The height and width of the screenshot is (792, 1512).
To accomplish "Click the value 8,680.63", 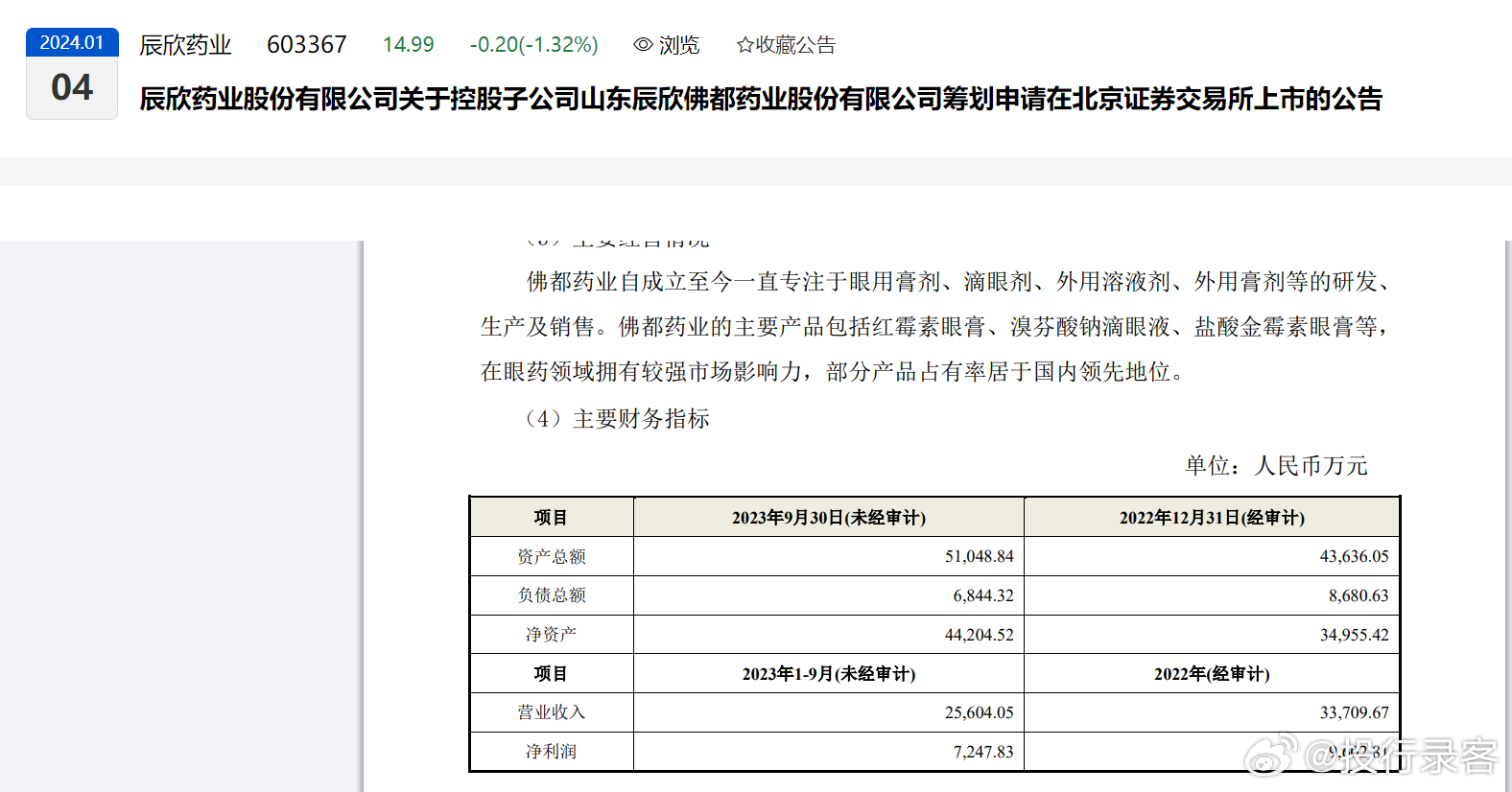I will [x=1358, y=595].
